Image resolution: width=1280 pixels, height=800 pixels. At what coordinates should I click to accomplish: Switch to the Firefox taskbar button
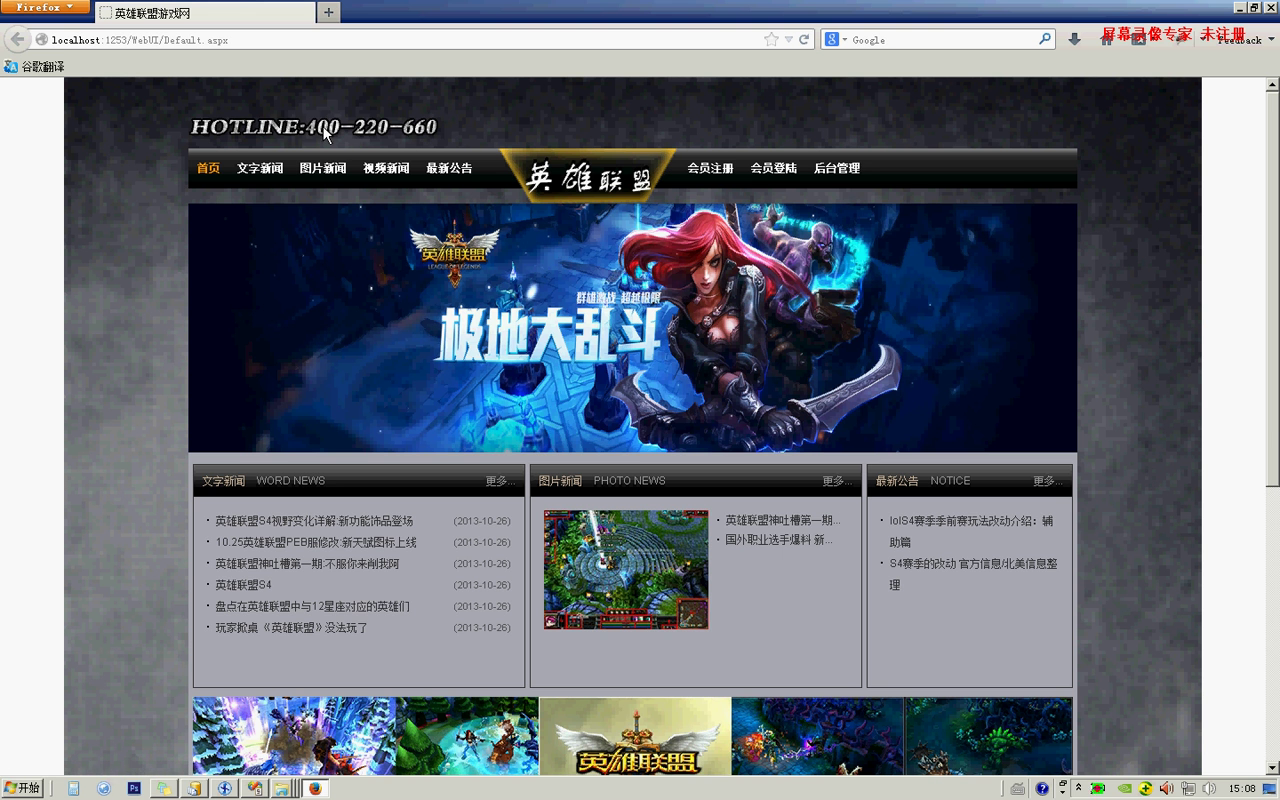tap(315, 788)
